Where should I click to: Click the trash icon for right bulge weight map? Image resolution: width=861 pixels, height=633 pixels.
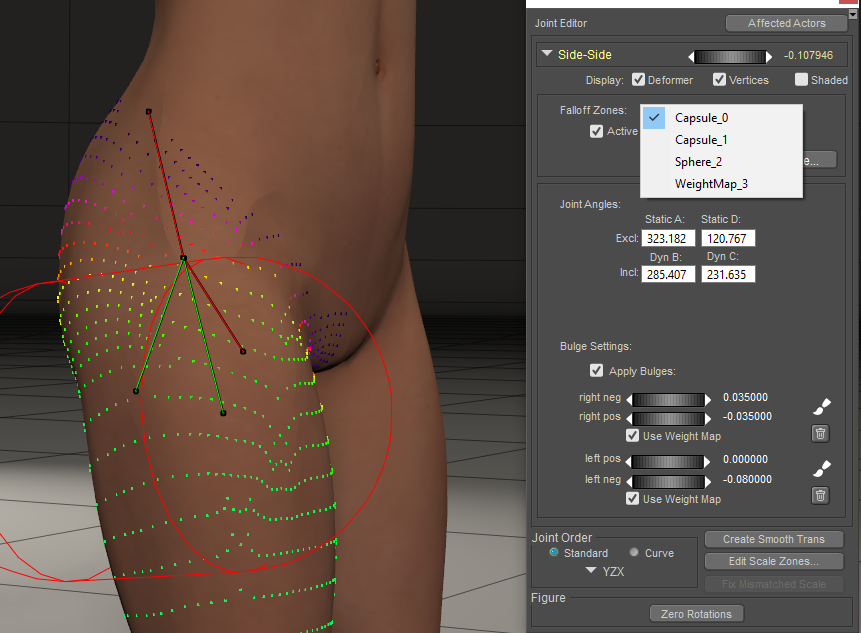click(820, 433)
